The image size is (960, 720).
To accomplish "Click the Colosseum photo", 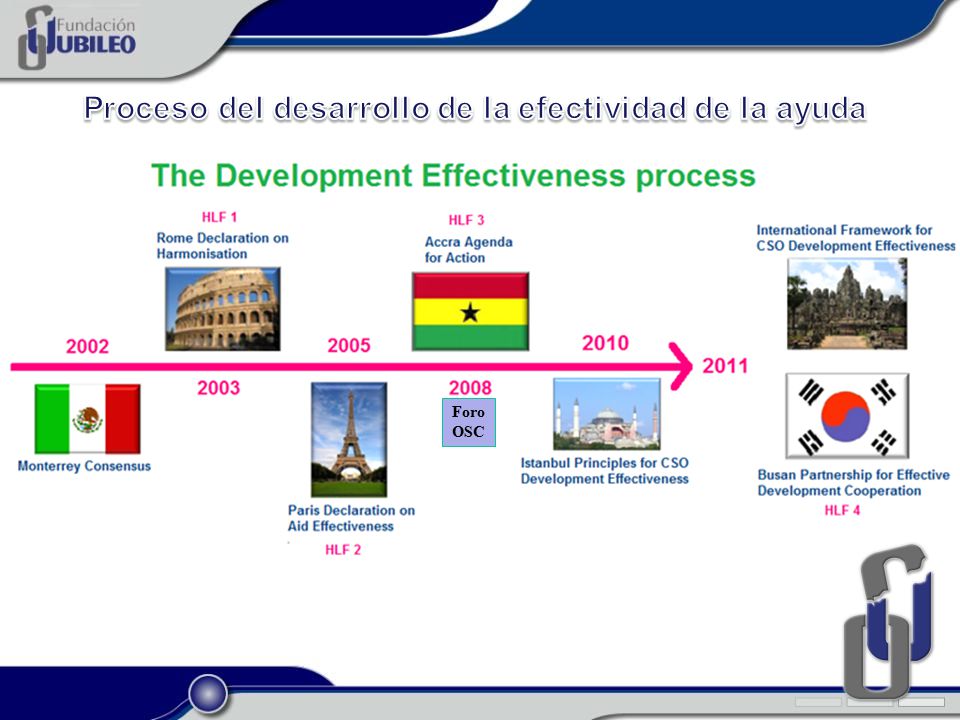I will pos(223,309).
